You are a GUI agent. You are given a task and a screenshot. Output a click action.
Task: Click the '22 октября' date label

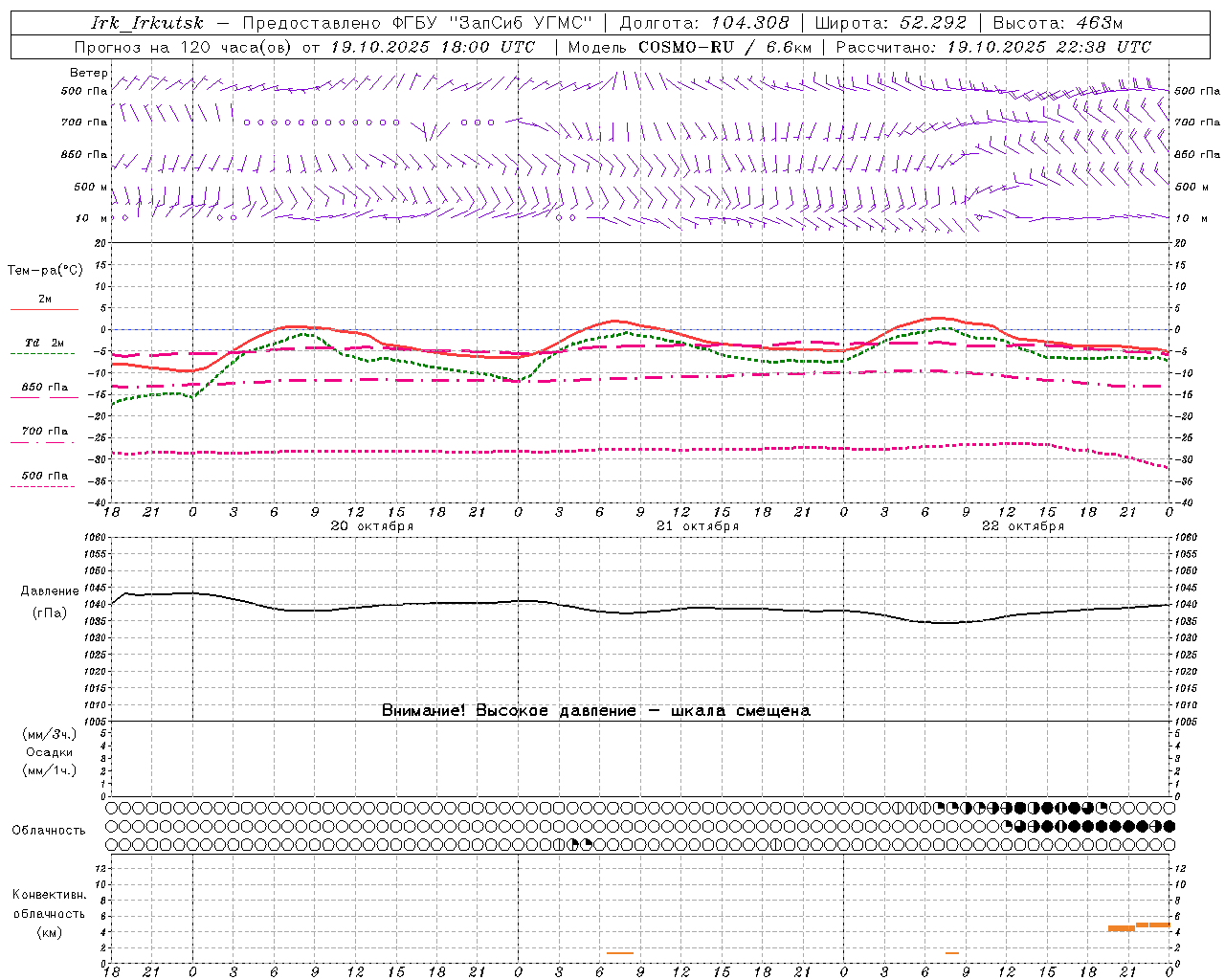click(x=1023, y=526)
